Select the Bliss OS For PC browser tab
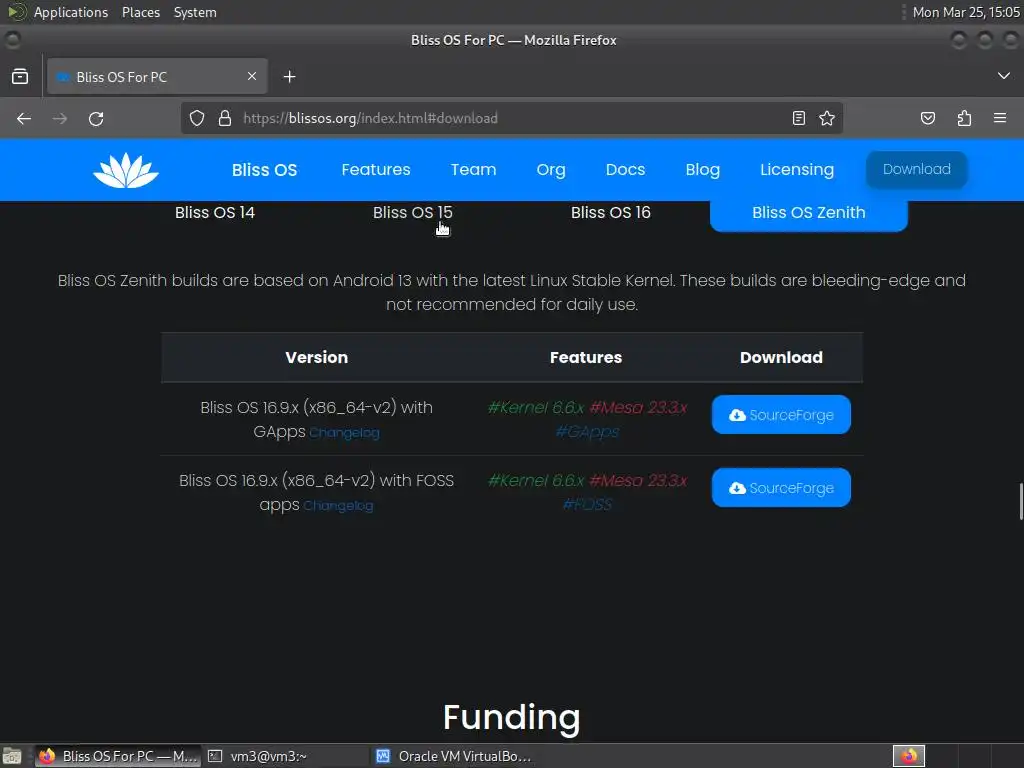Screen dimensions: 1024x768 click(157, 76)
